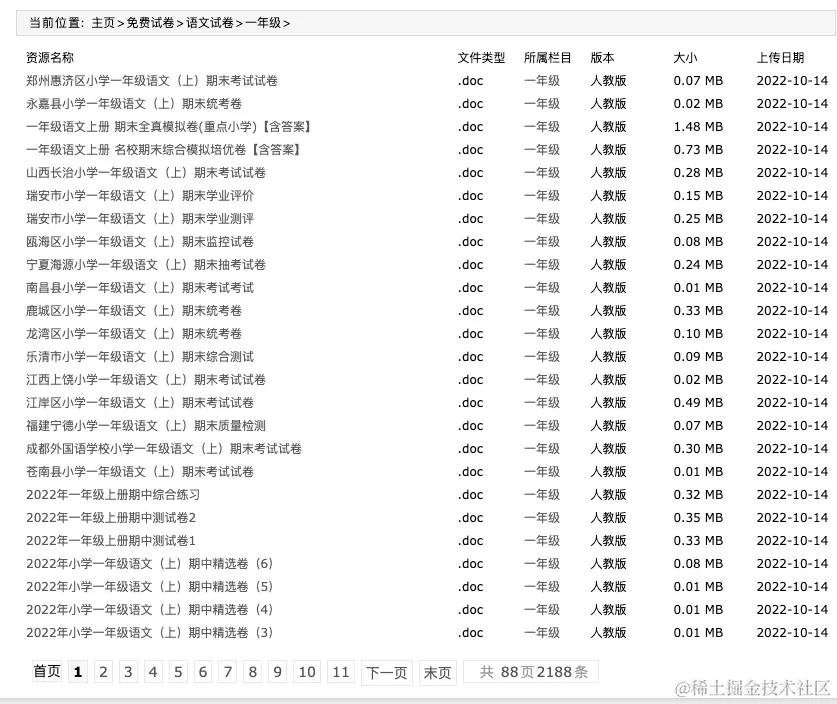
Task: Click 人教版 cell in 永嘉县 row
Action: (x=609, y=104)
